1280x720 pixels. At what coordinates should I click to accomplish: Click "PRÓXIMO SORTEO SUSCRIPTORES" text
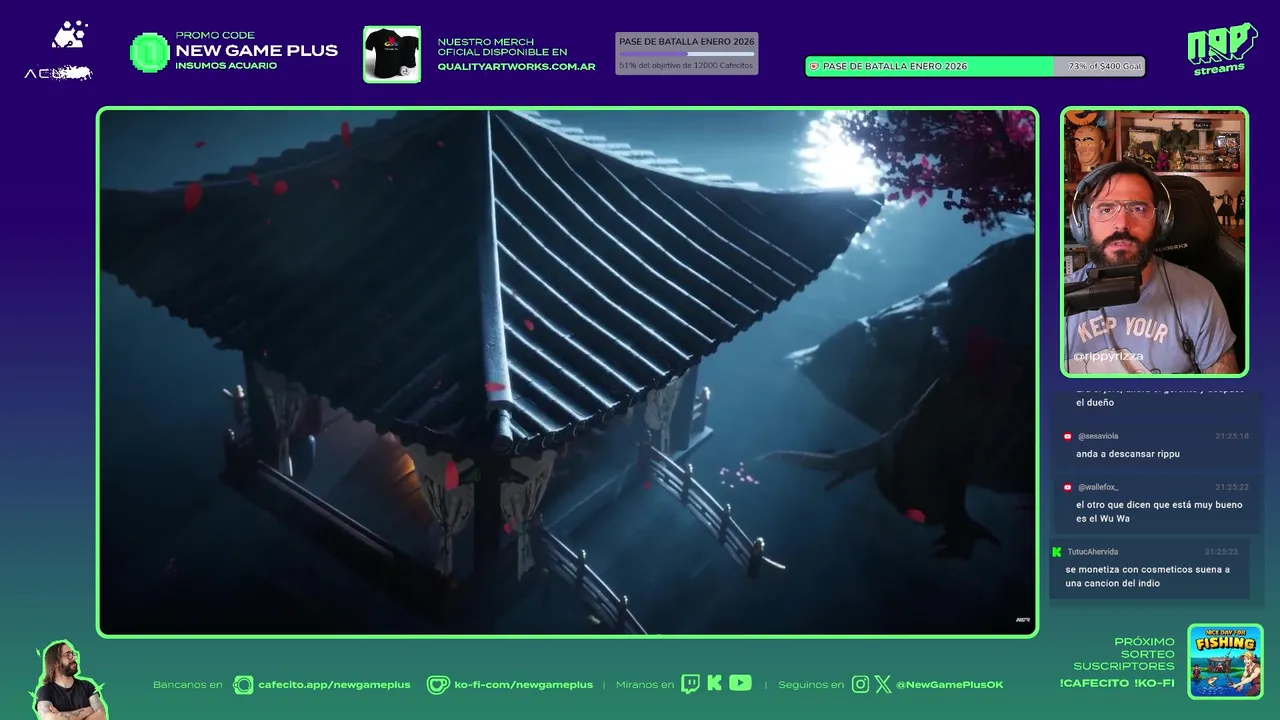1124,654
